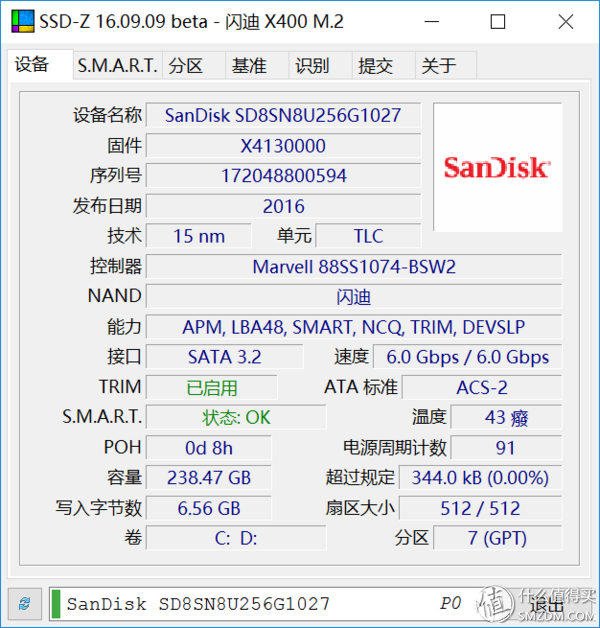
Task: Open the 识别 tab
Action: click(x=320, y=65)
